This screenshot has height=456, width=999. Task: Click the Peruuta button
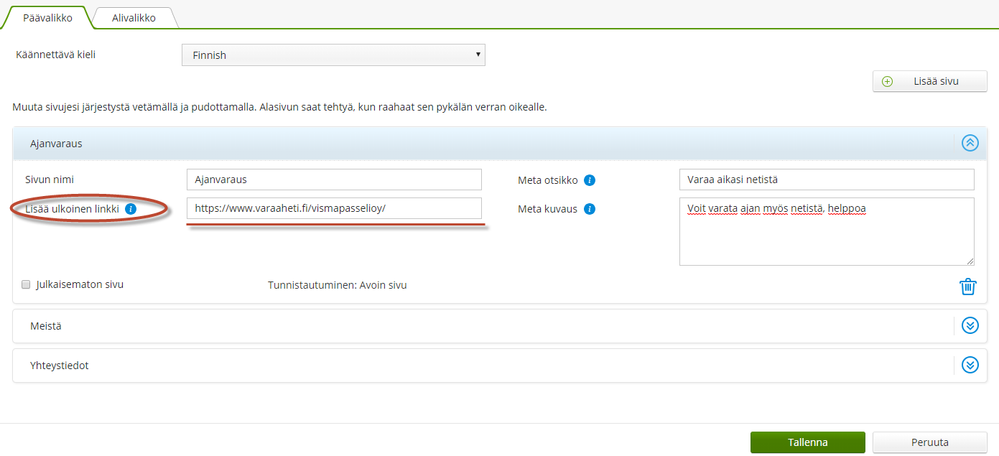coord(930,442)
